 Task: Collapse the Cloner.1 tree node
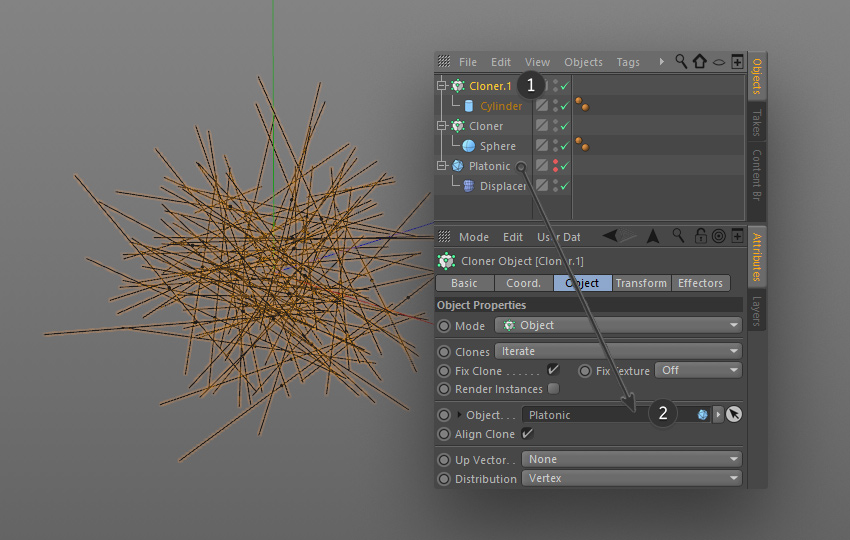tap(442, 85)
